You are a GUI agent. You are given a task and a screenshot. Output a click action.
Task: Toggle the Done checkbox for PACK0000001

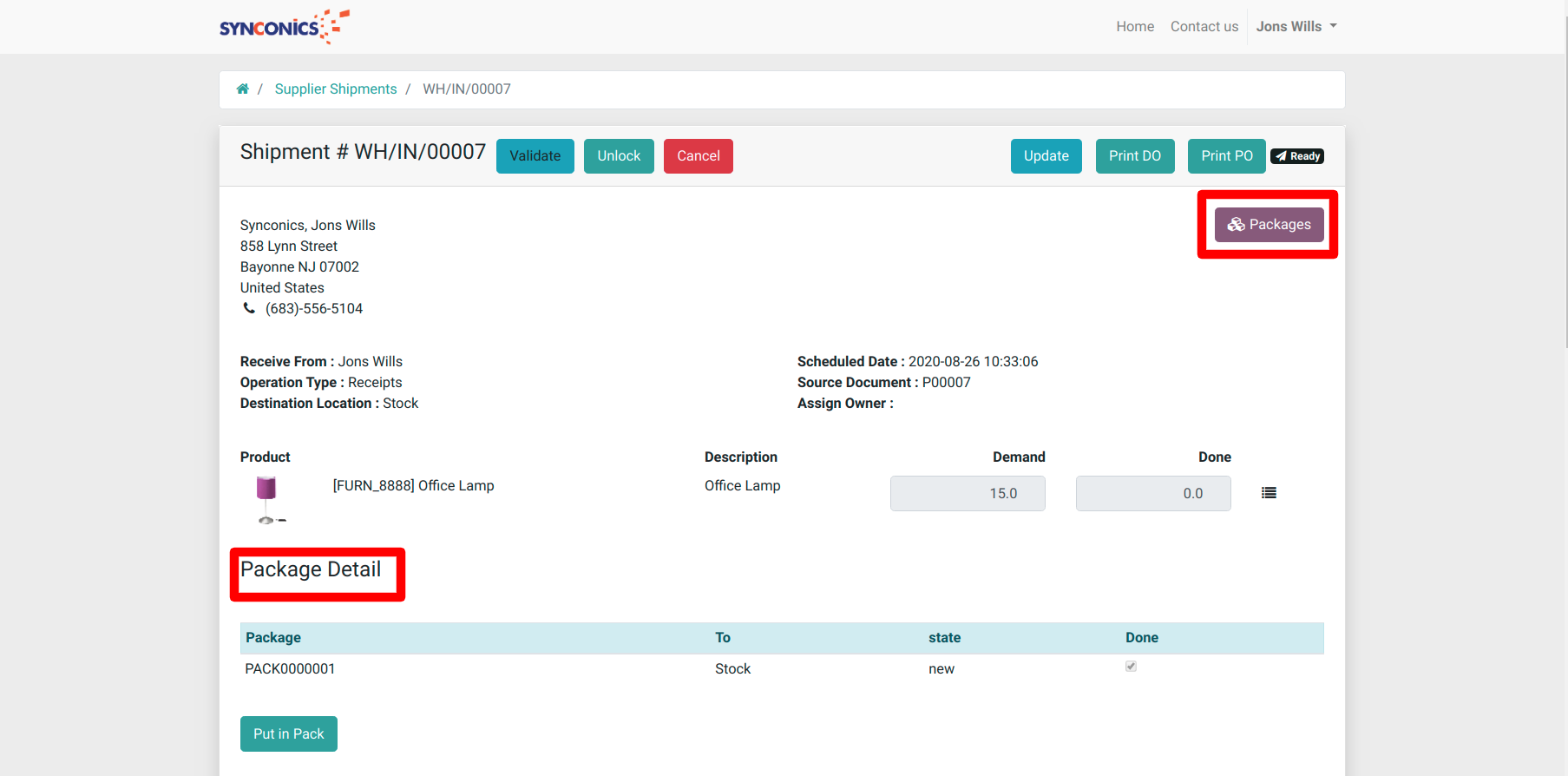tap(1131, 667)
